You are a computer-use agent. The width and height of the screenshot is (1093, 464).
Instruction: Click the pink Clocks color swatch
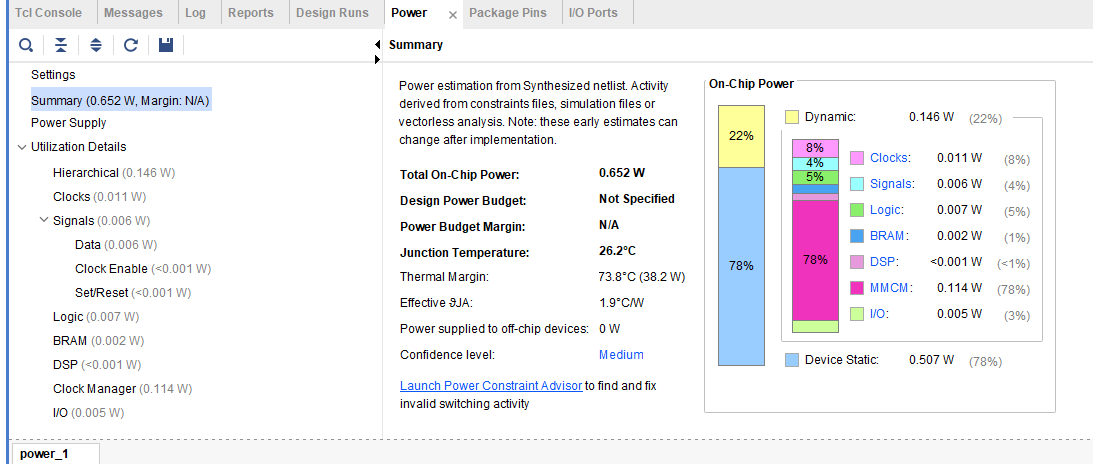coord(857,158)
